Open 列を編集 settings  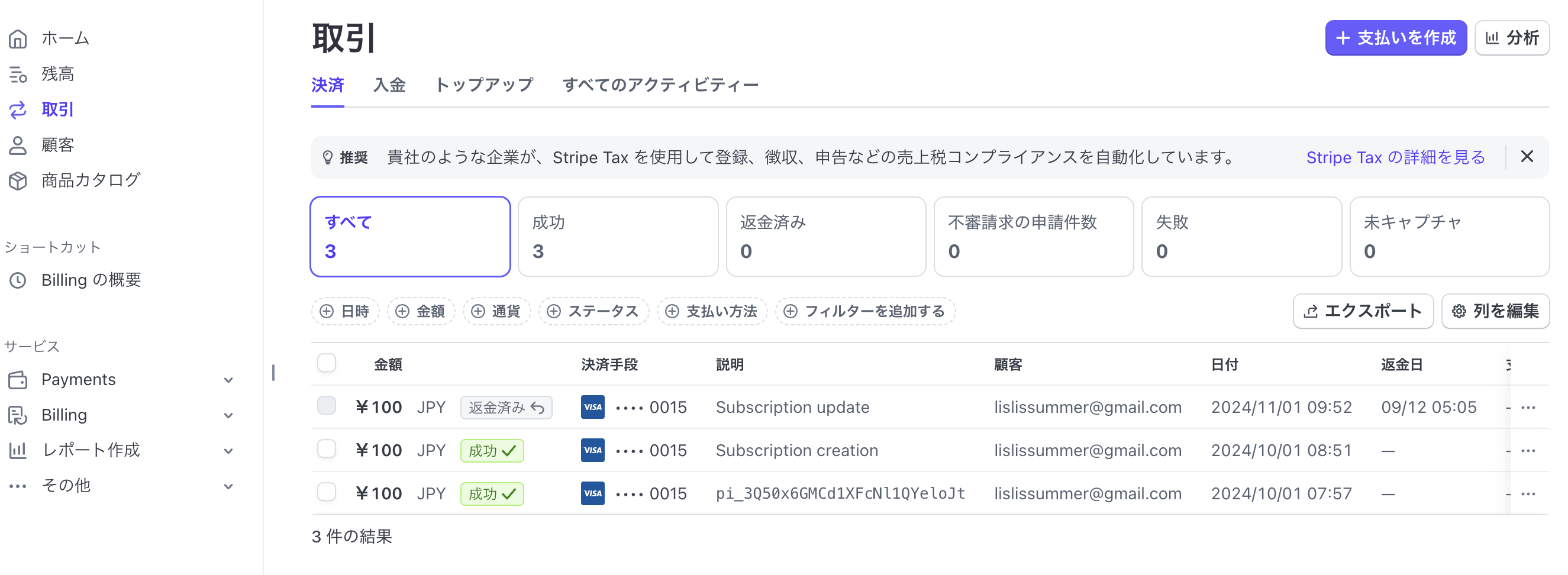(1495, 311)
